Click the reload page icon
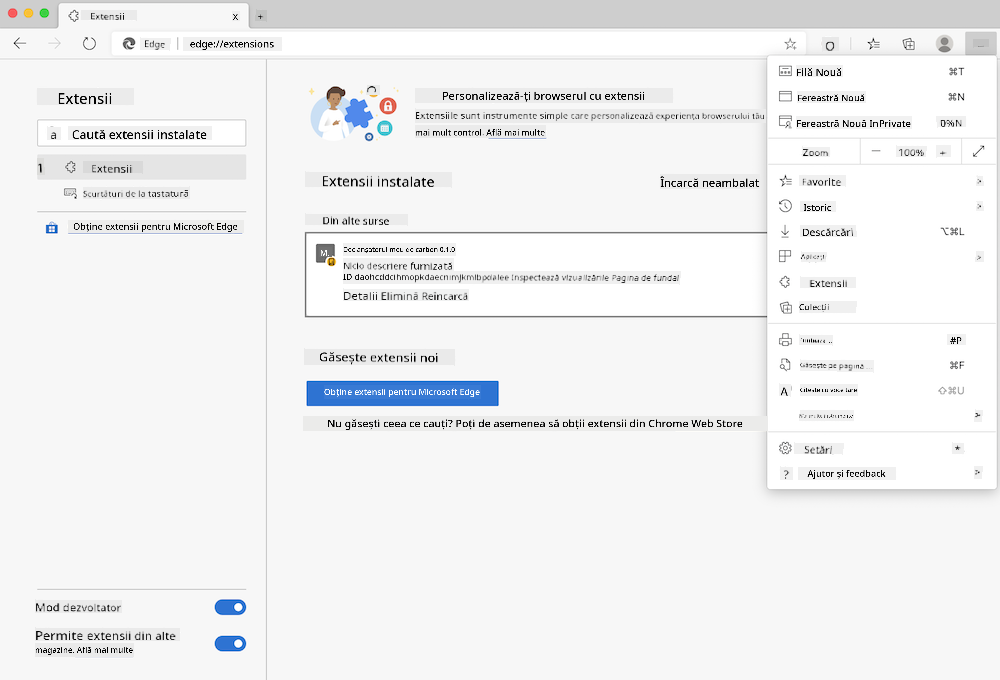Screen dimensions: 1000x680 pos(90,43)
